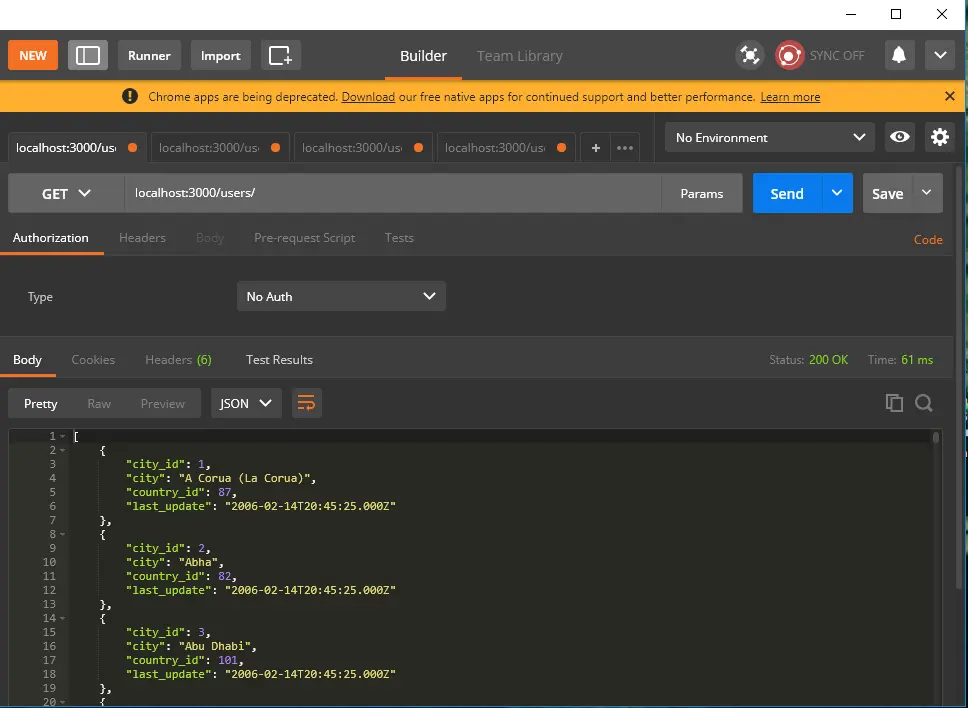
Task: Switch to the Builder tab
Action: (x=423, y=56)
